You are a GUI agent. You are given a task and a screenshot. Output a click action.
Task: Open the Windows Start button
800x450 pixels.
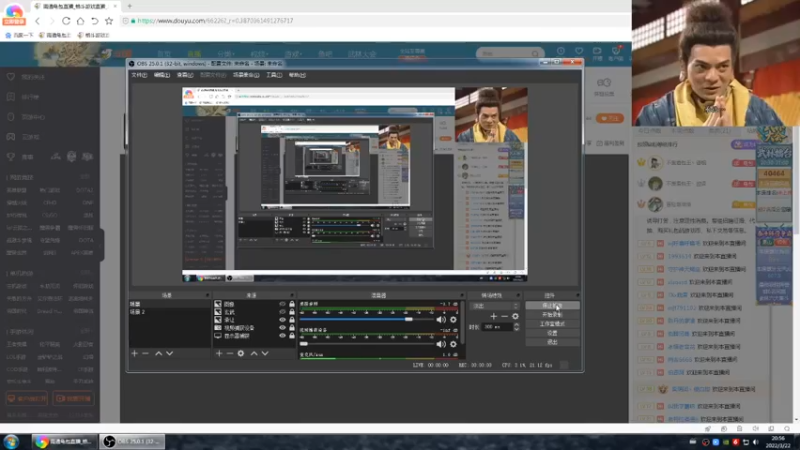click(11, 441)
